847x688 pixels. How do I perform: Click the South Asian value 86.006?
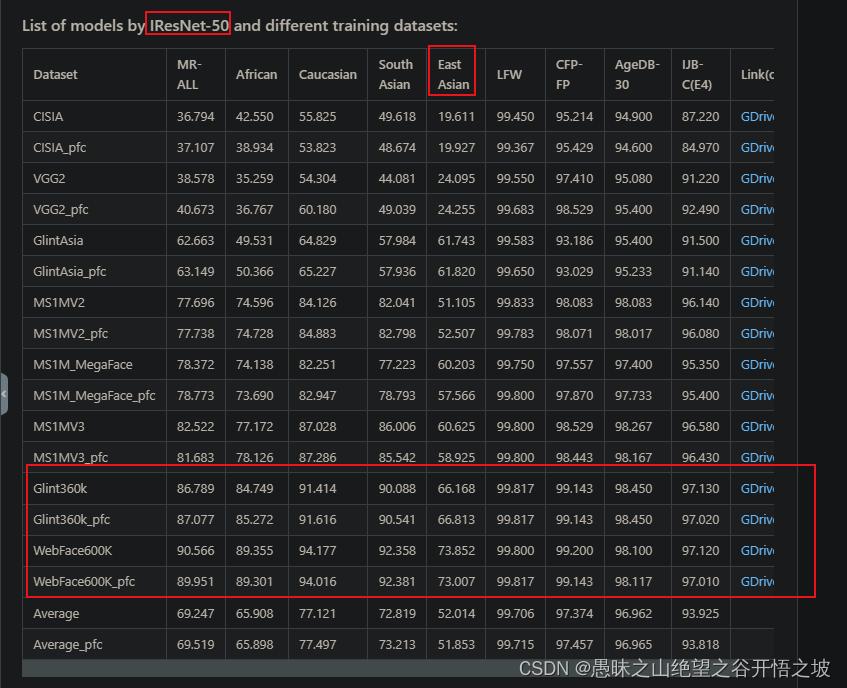[x=397, y=427]
